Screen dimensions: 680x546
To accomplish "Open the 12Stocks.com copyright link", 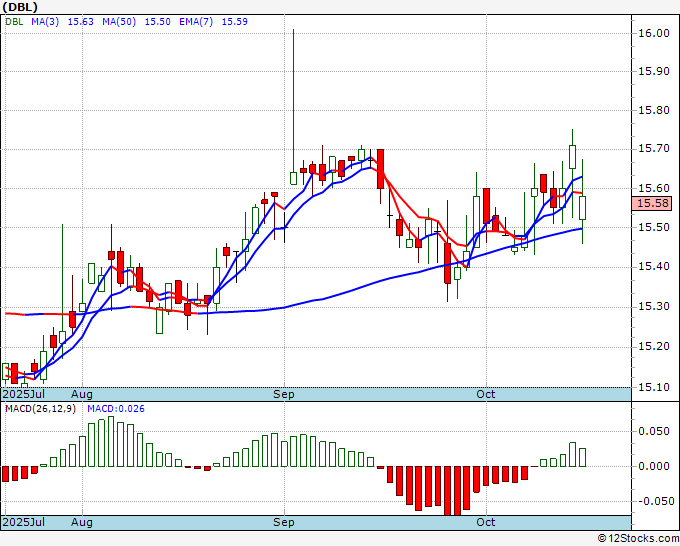I will (x=638, y=539).
